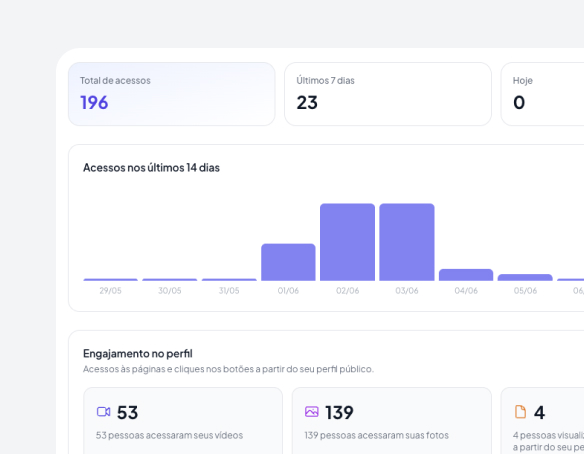Click the video camera icon beside 53
This screenshot has width=584, height=454.
[x=104, y=412]
